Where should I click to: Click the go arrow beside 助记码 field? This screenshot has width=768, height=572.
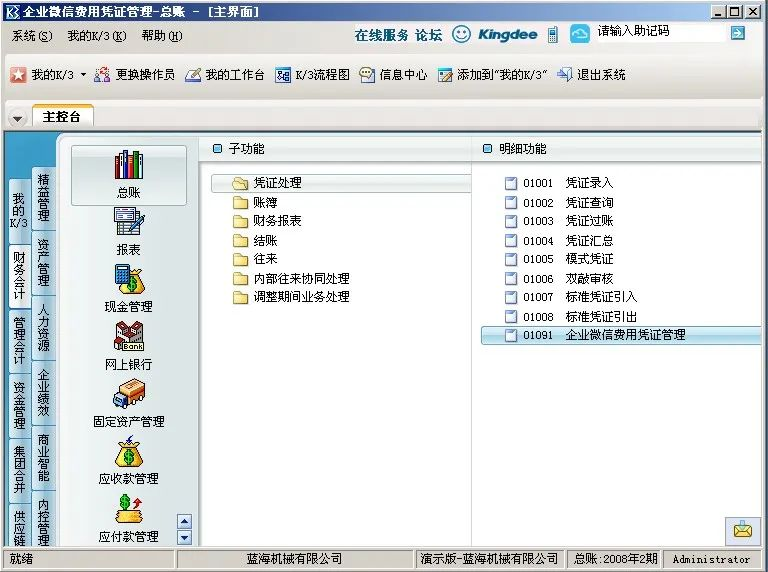738,33
